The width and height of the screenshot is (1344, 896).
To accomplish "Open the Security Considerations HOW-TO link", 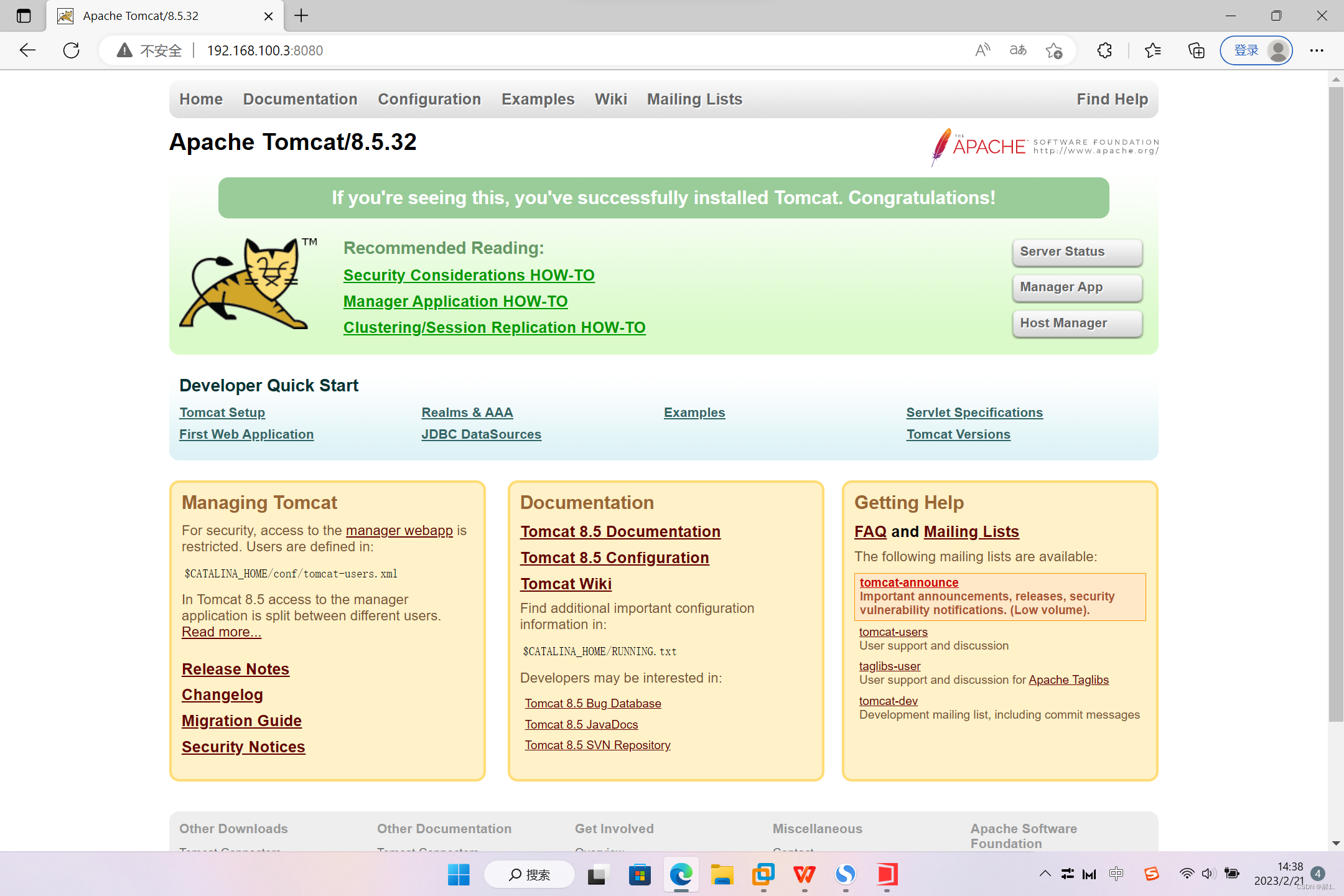I will 469,275.
